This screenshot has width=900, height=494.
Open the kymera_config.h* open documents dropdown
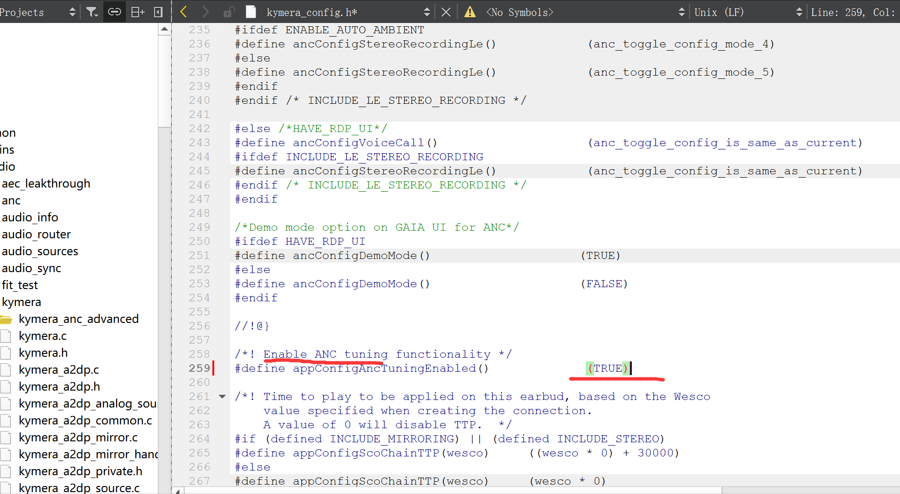point(426,11)
